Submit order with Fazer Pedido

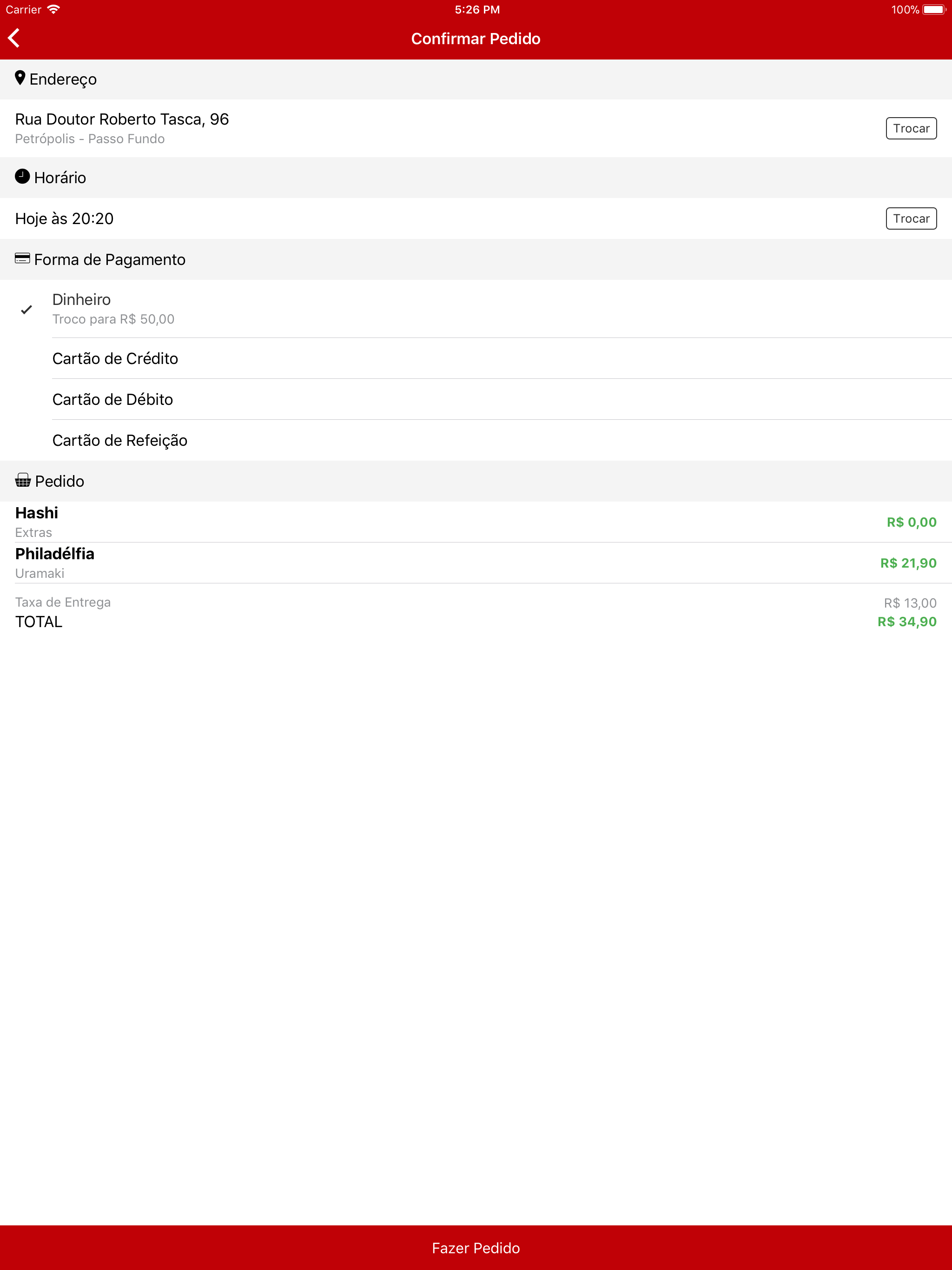click(476, 1248)
